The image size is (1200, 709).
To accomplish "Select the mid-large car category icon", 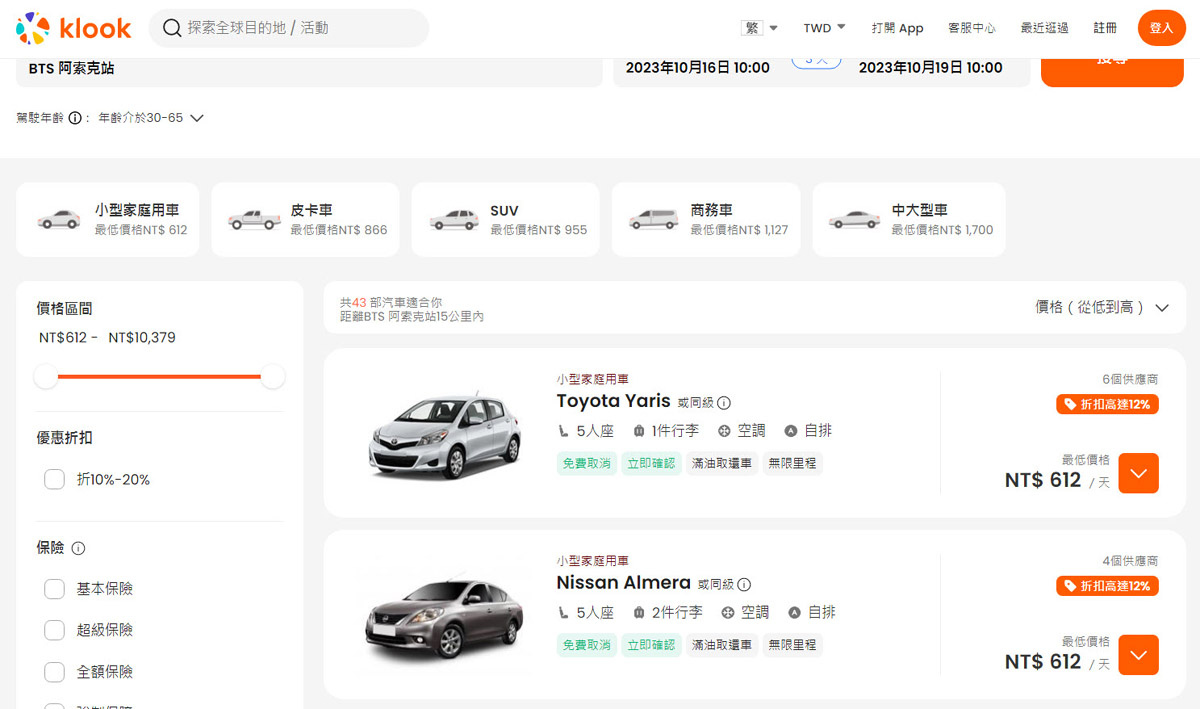I will (855, 220).
